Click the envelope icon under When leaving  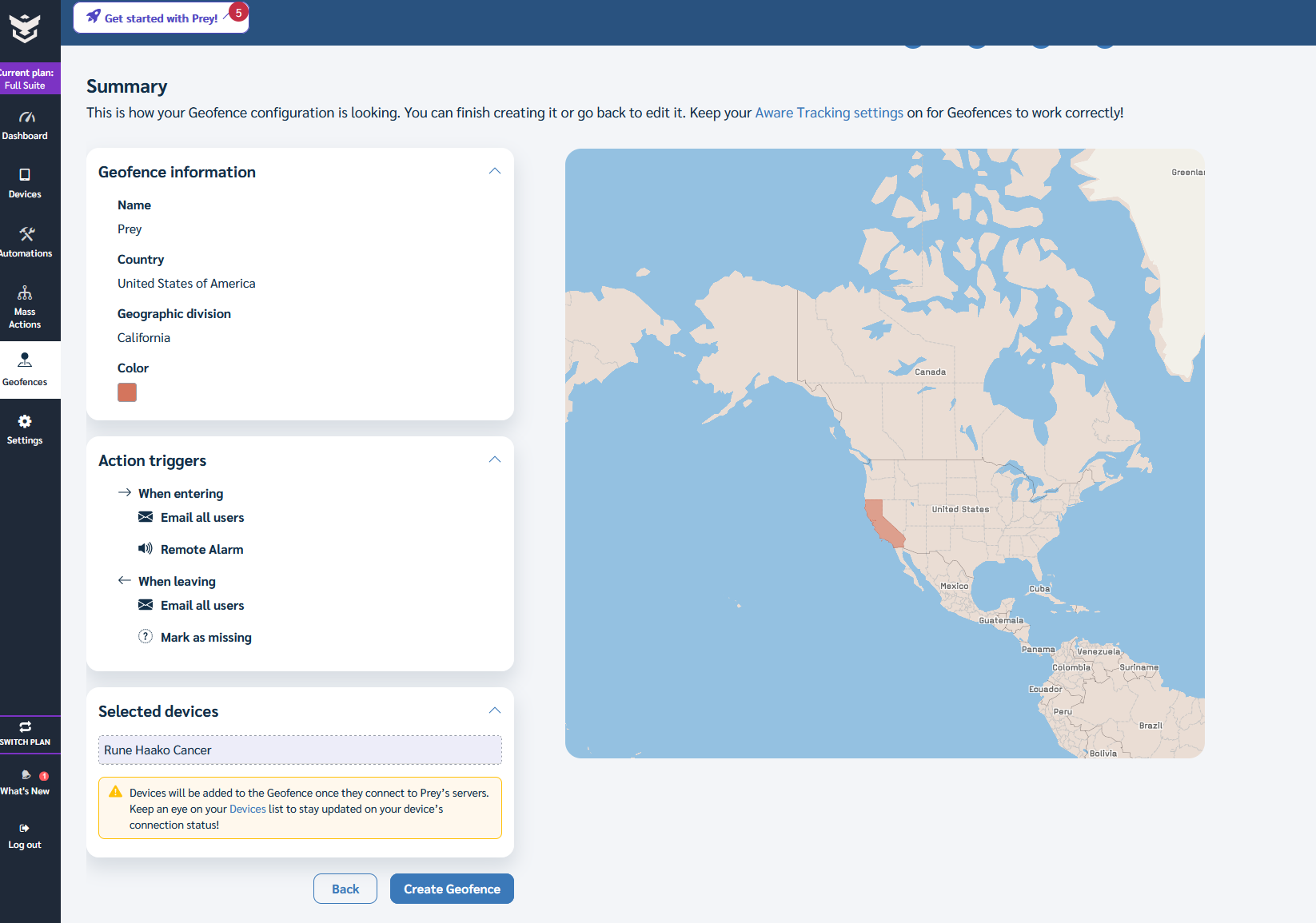(146, 605)
